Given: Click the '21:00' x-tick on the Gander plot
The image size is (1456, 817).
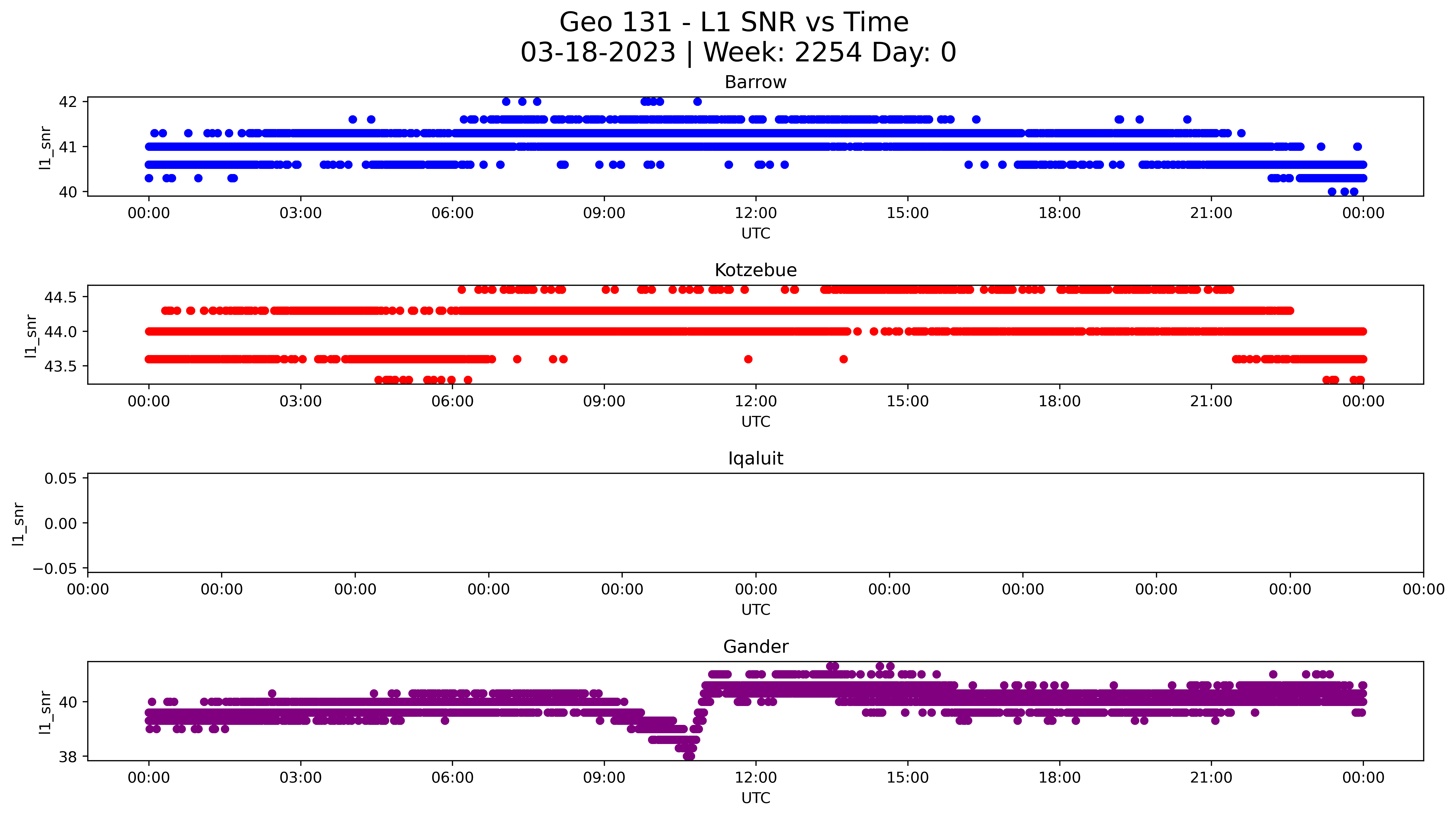Looking at the screenshot, I should (1211, 777).
